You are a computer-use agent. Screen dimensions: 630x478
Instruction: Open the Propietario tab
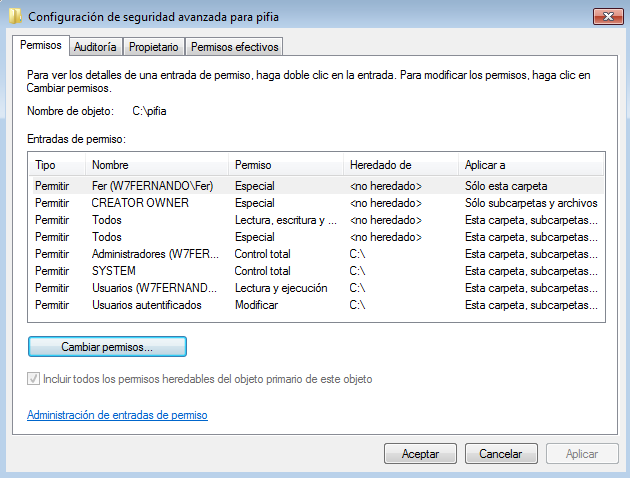[x=153, y=47]
